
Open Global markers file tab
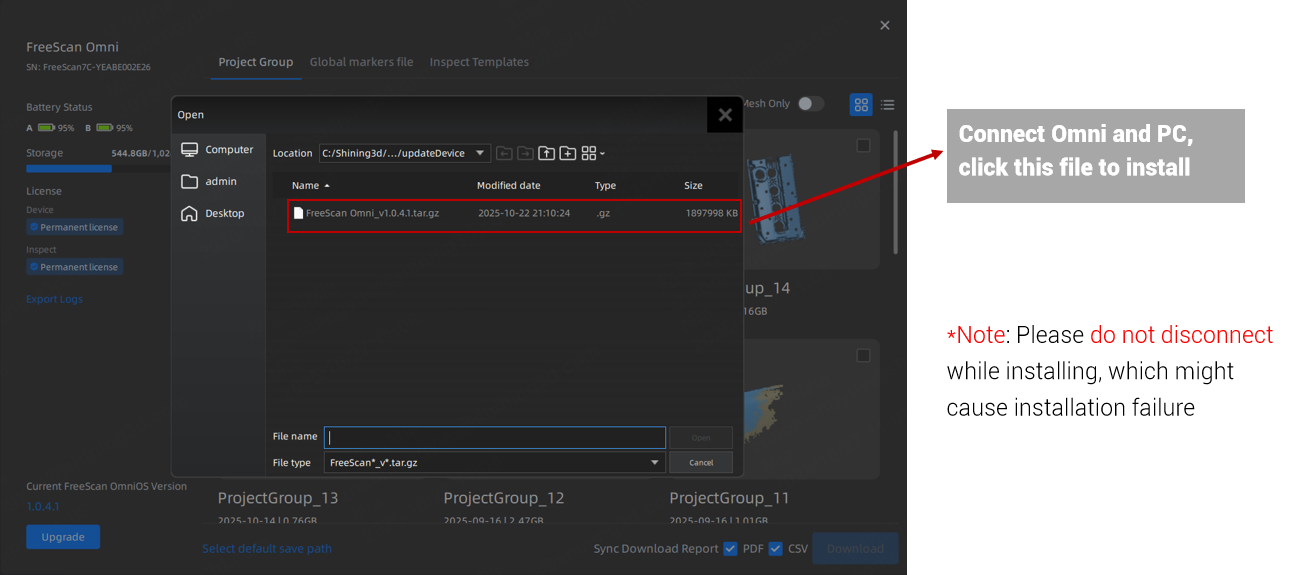pyautogui.click(x=361, y=62)
